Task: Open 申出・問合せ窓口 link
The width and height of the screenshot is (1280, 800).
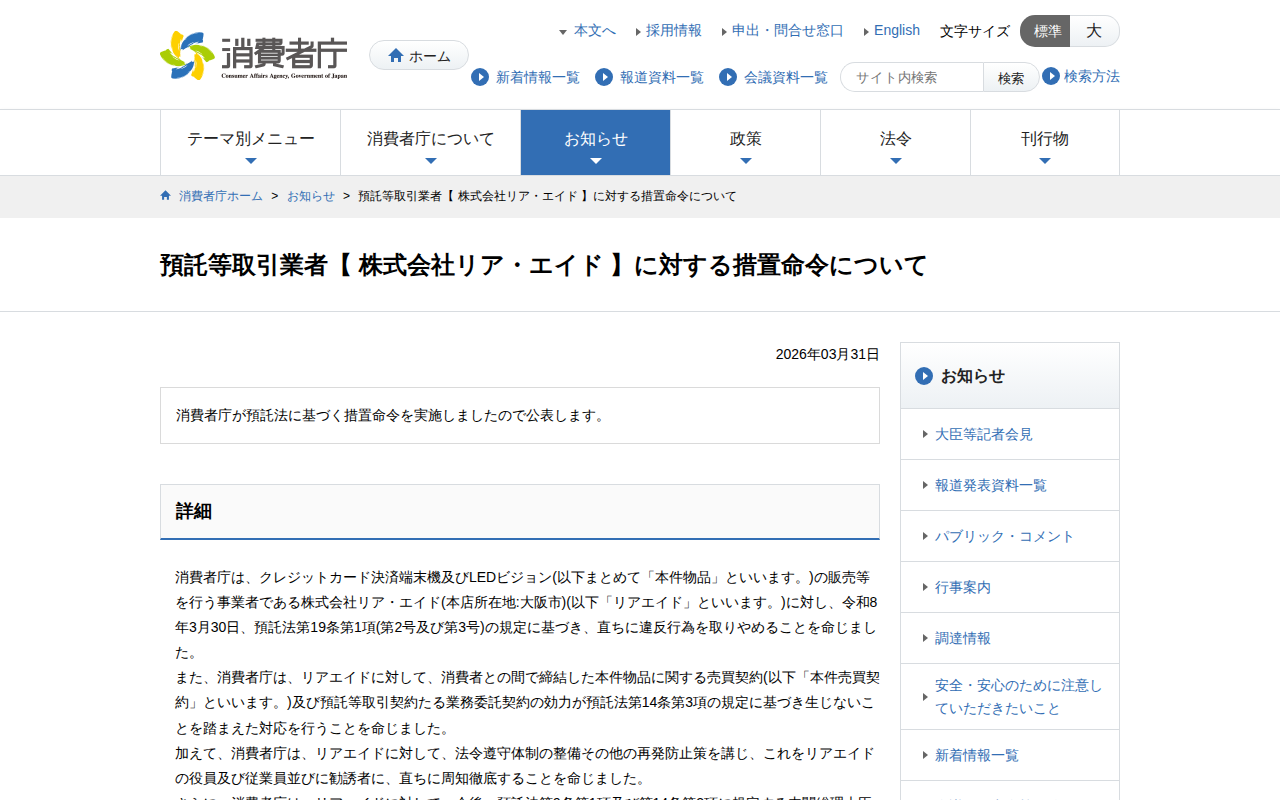Action: (788, 31)
